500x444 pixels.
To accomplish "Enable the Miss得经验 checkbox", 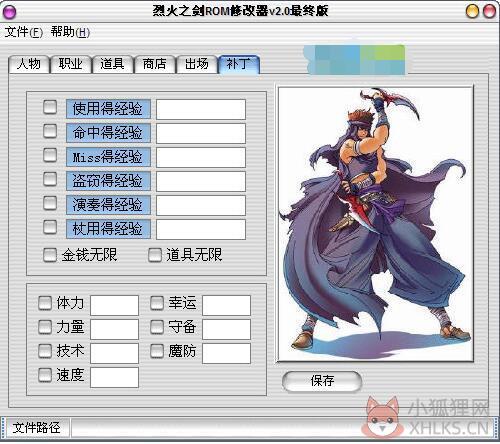I will [50, 155].
